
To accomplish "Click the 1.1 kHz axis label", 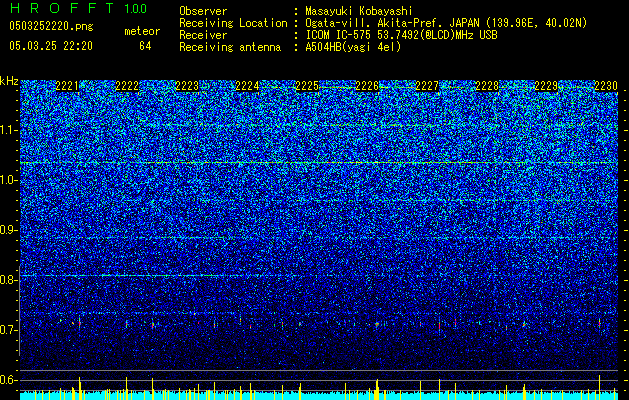I will click(x=9, y=130).
